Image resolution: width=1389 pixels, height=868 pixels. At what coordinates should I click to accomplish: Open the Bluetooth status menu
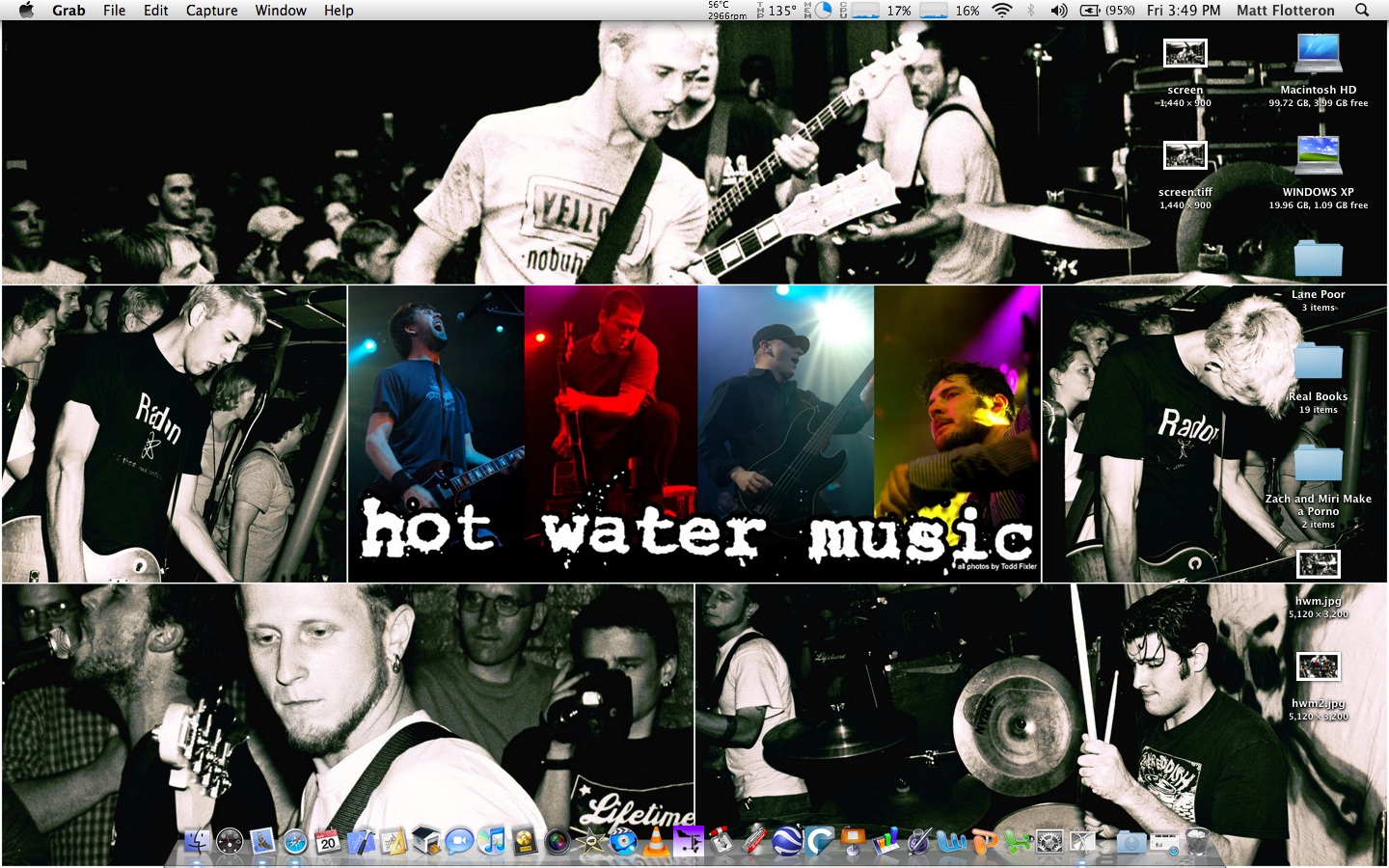click(x=1030, y=10)
